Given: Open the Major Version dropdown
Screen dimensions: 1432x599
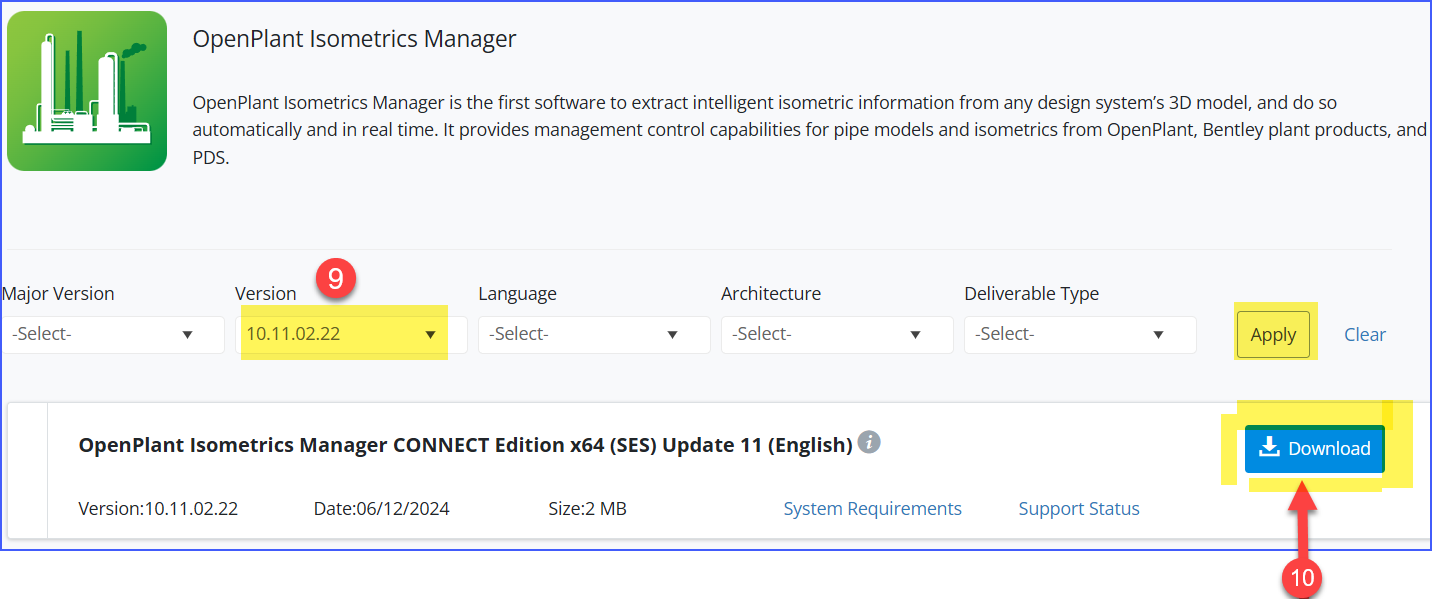Looking at the screenshot, I should 112,334.
